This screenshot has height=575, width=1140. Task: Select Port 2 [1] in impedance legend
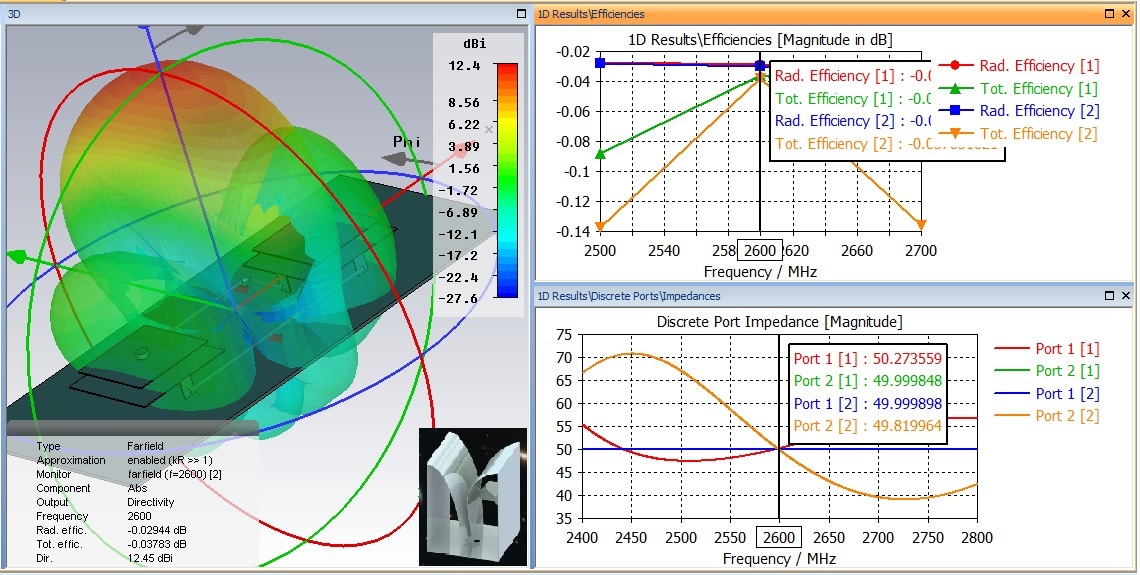tap(1046, 371)
